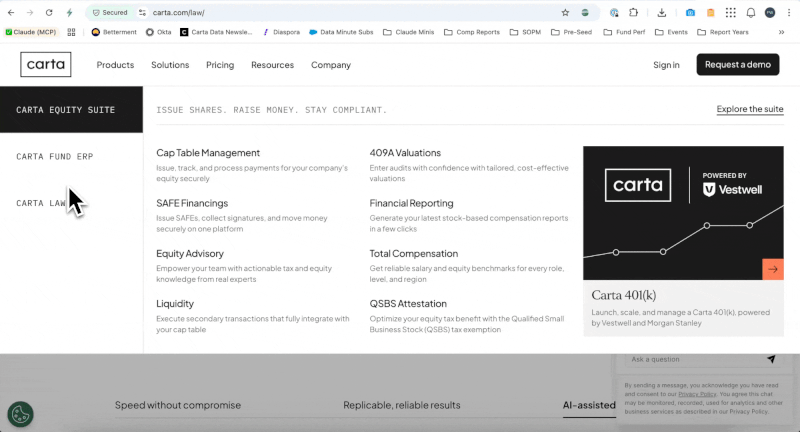Screen dimensions: 800x432
Task: Click the green circle extension icon
Action: (585, 13)
